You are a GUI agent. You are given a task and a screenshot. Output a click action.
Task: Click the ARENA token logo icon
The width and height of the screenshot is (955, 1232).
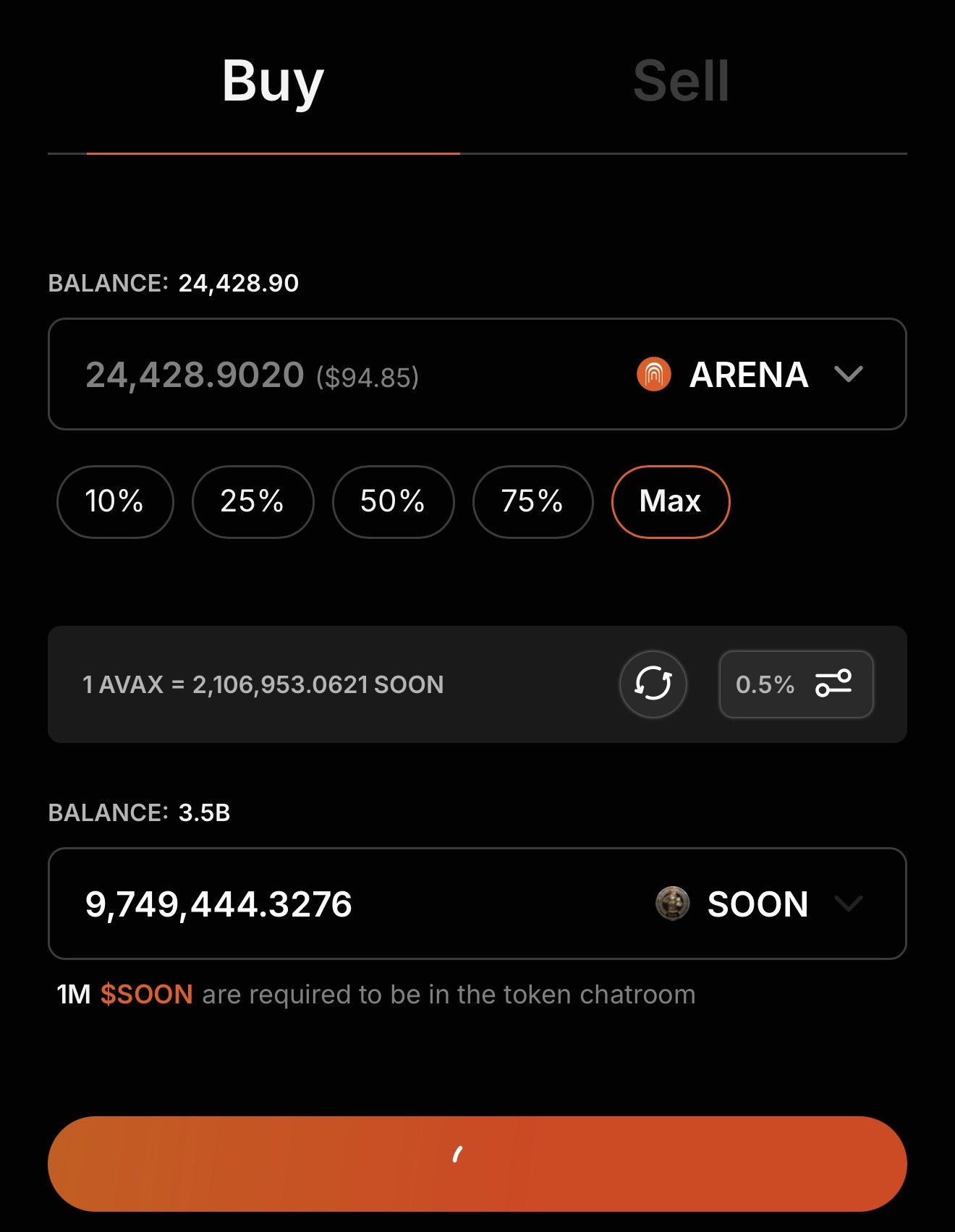[653, 375]
